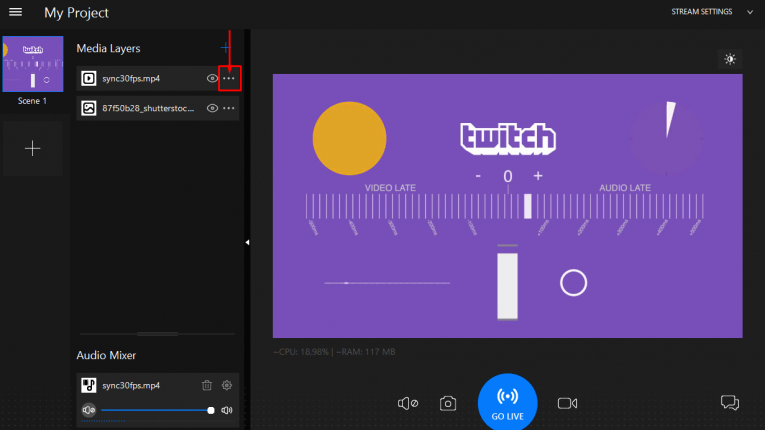The height and width of the screenshot is (430, 765).
Task: Select the Scene 1 thumbnail
Action: coord(33,64)
